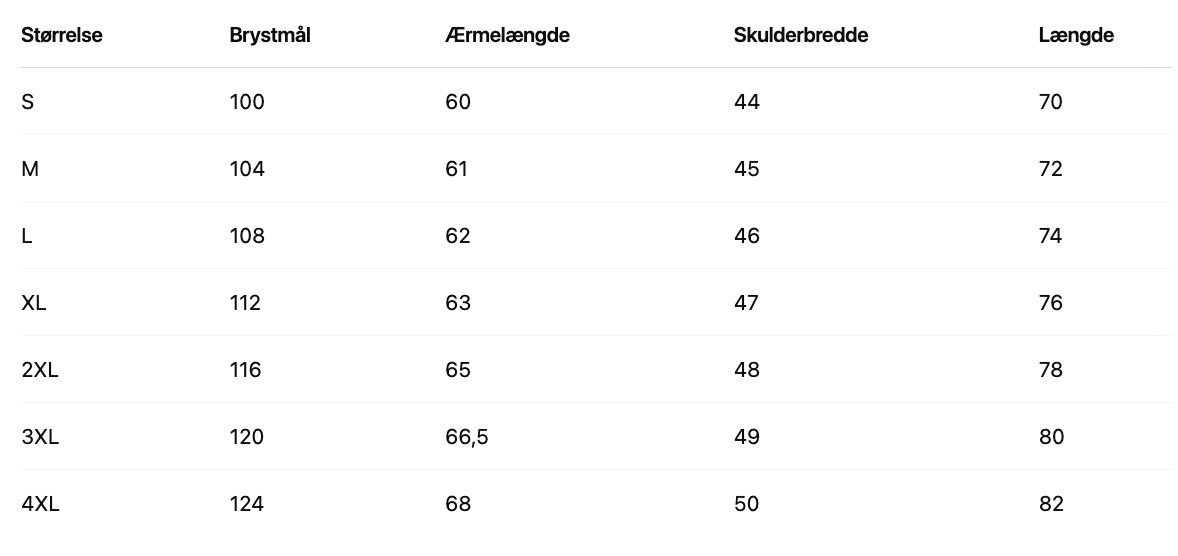Screen dimensions: 1178x556
Task: Select chest value 116 in 2XL row
Action: (x=245, y=370)
